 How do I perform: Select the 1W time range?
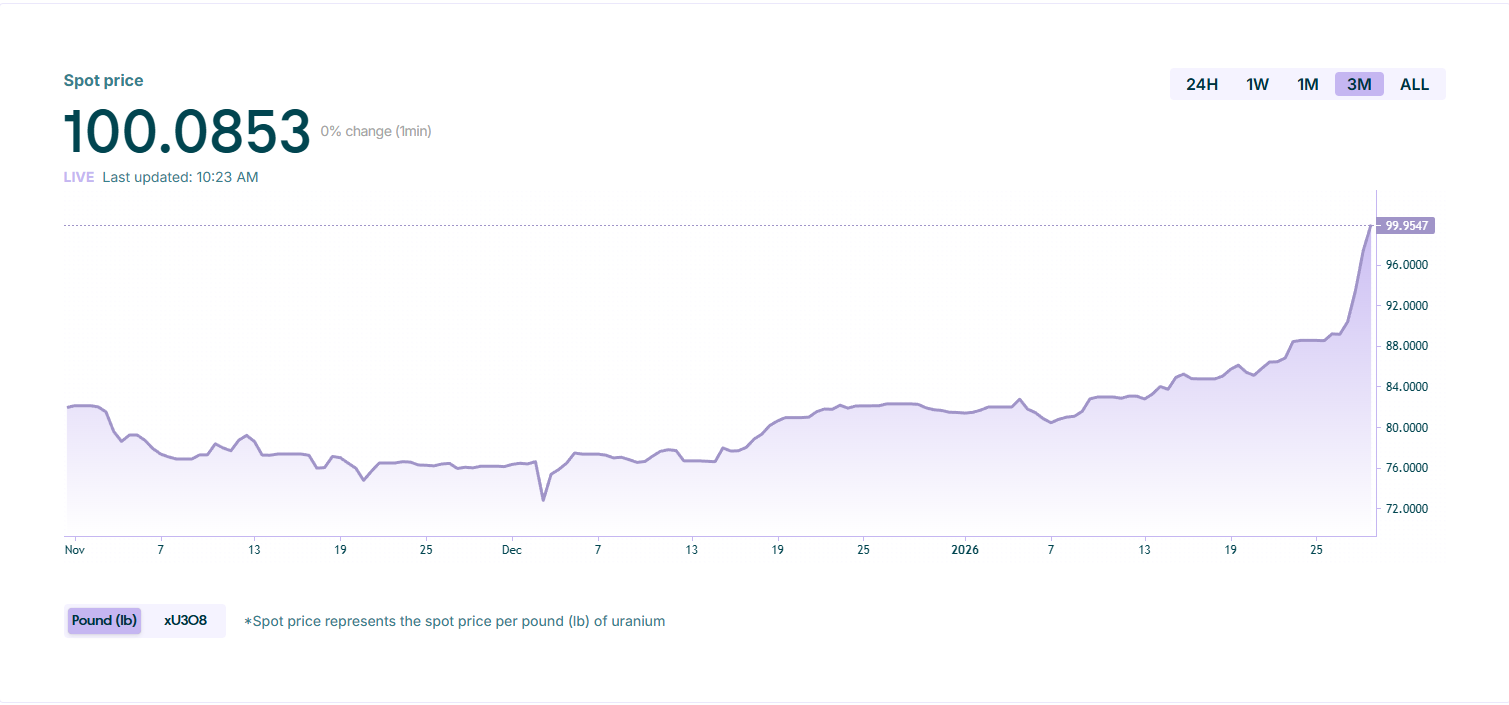[x=1257, y=84]
